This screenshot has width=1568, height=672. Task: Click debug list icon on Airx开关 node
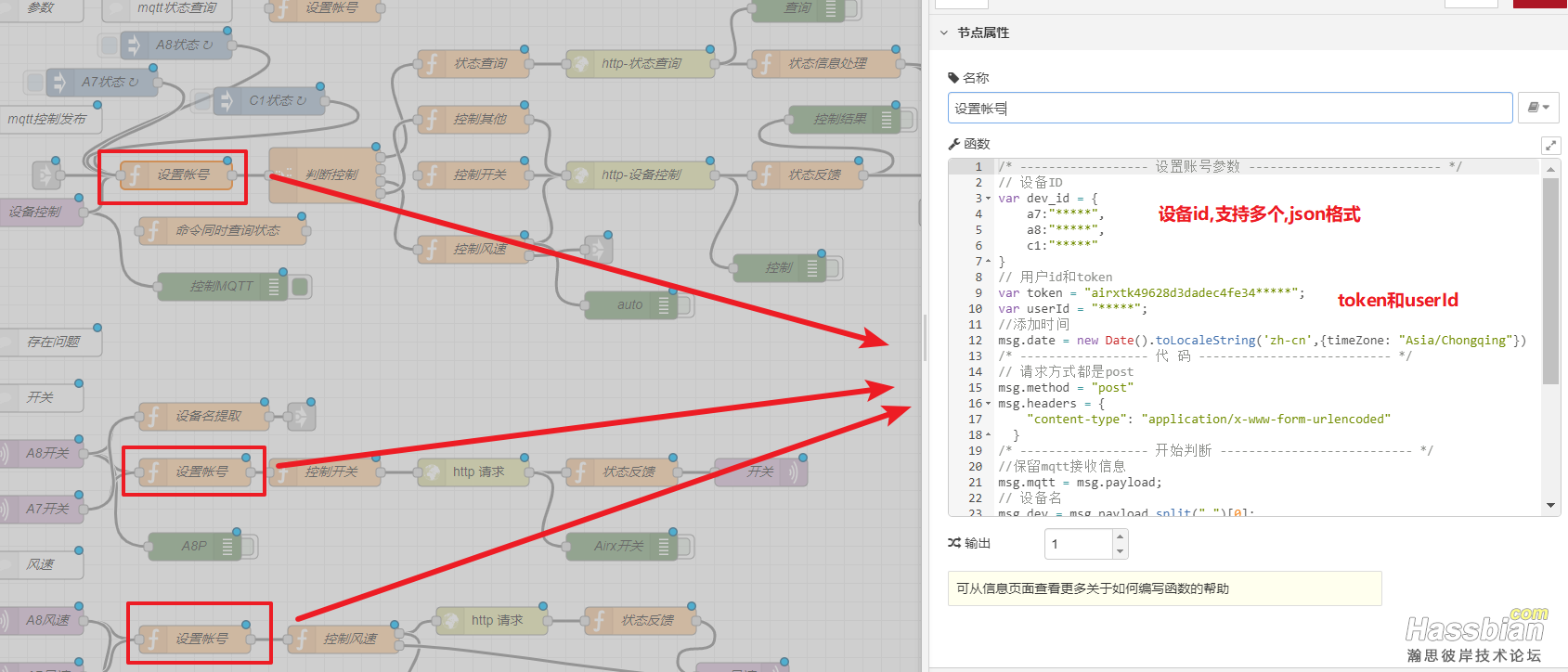(x=663, y=547)
